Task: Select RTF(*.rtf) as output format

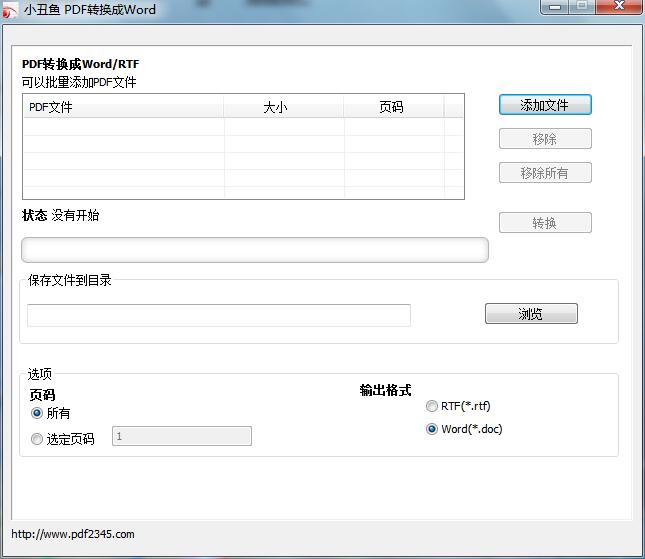Action: 432,406
